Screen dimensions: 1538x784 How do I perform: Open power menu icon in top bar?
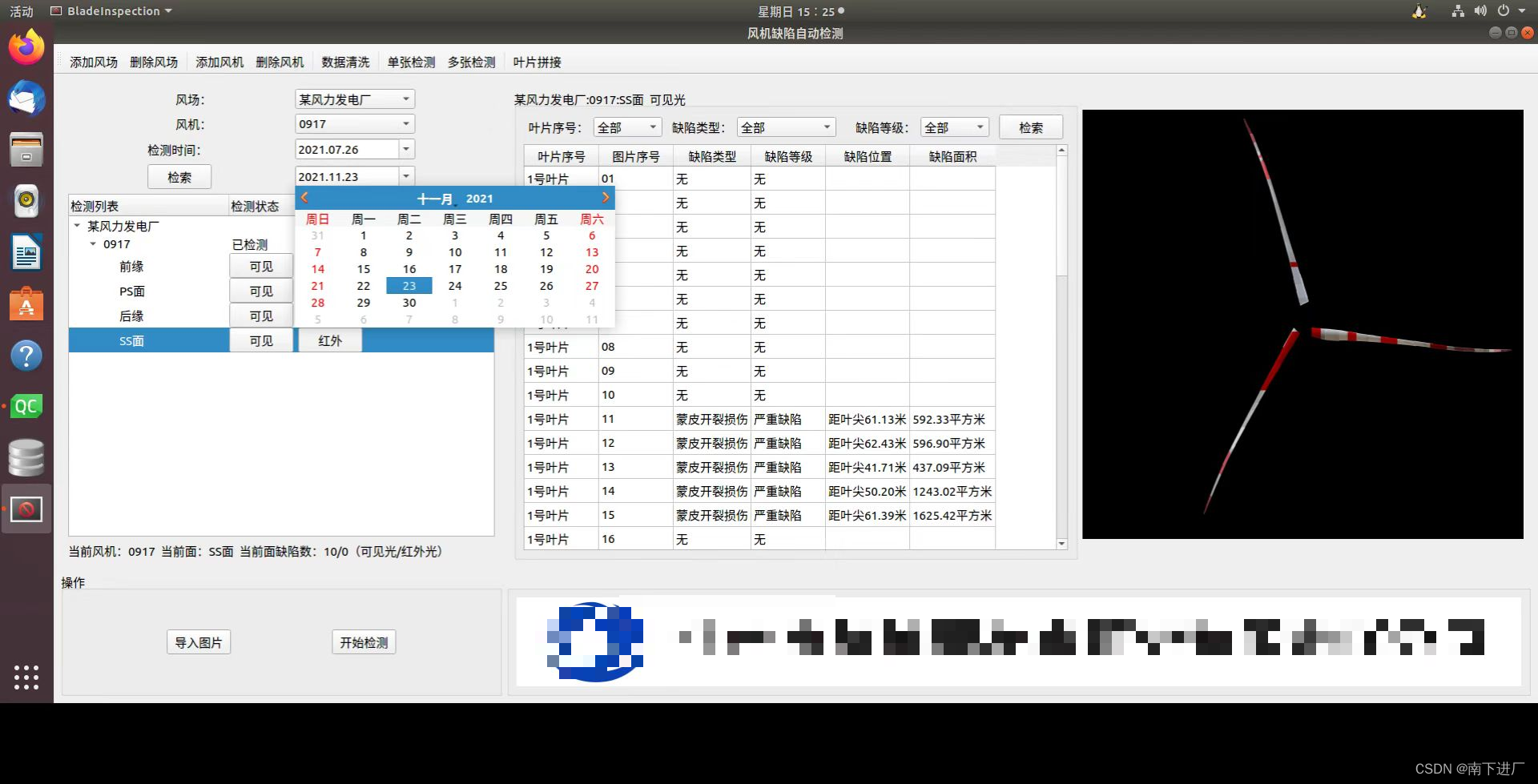[1504, 11]
